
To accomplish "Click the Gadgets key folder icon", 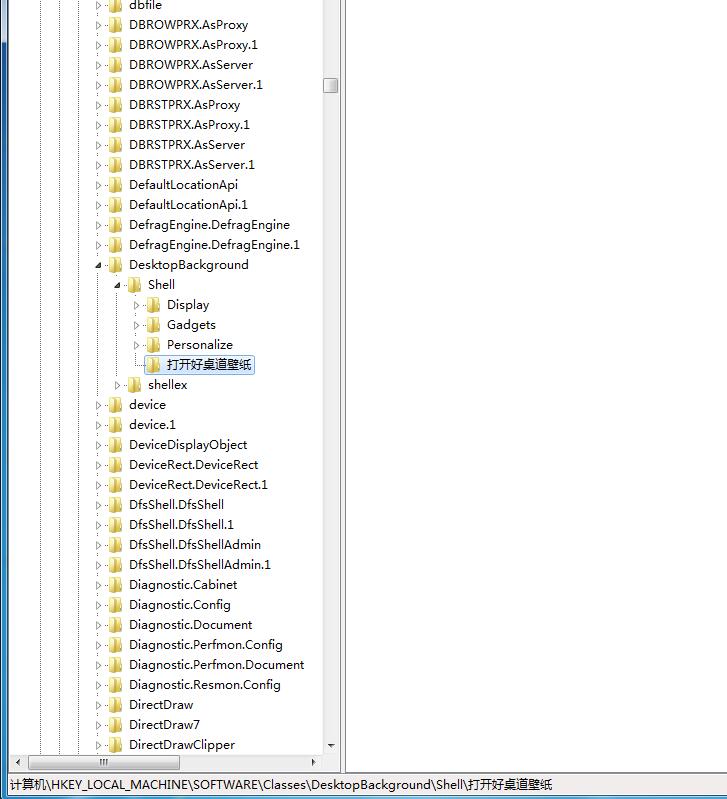I will tap(153, 325).
